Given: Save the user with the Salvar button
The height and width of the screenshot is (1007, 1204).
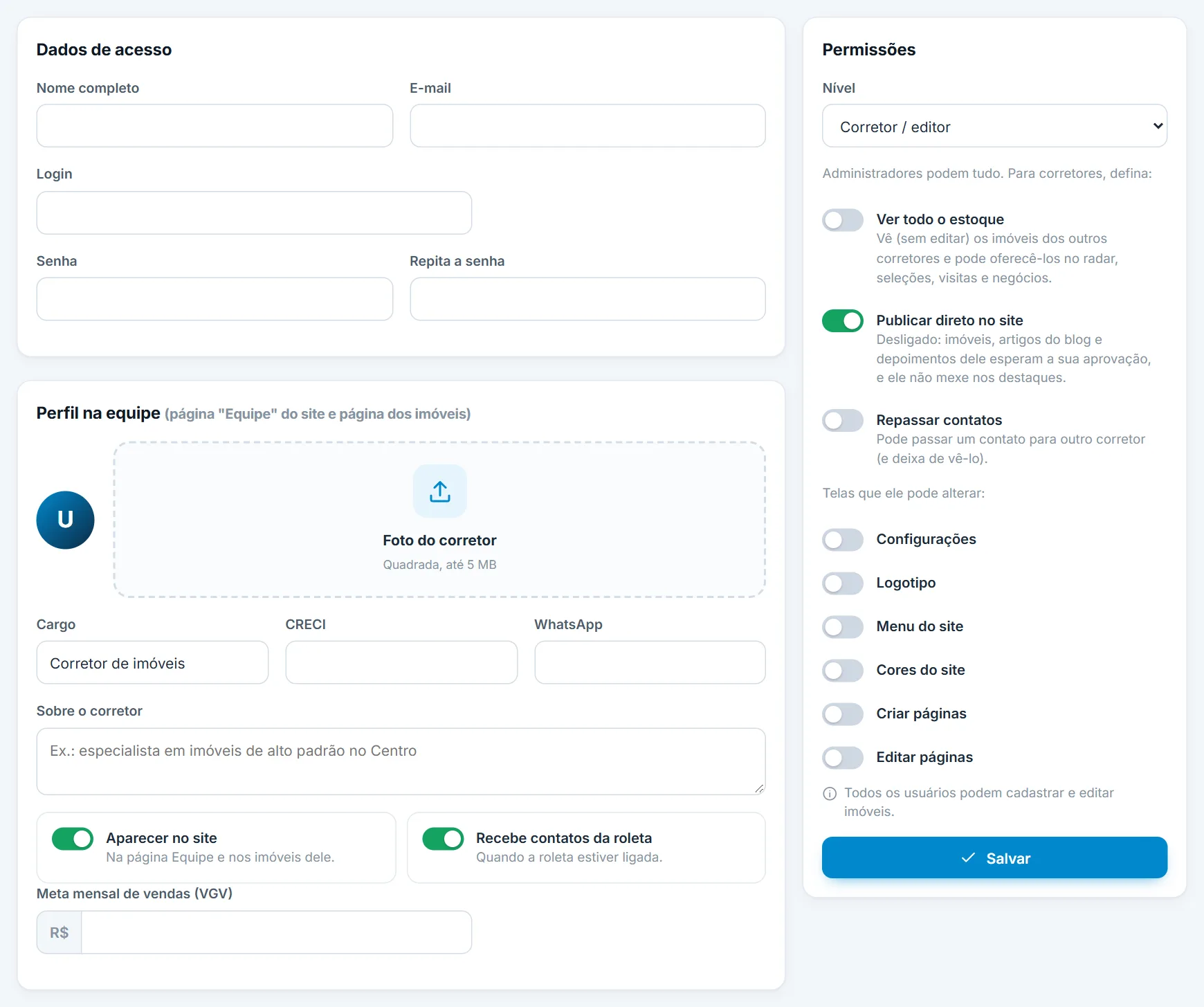Looking at the screenshot, I should coord(994,858).
